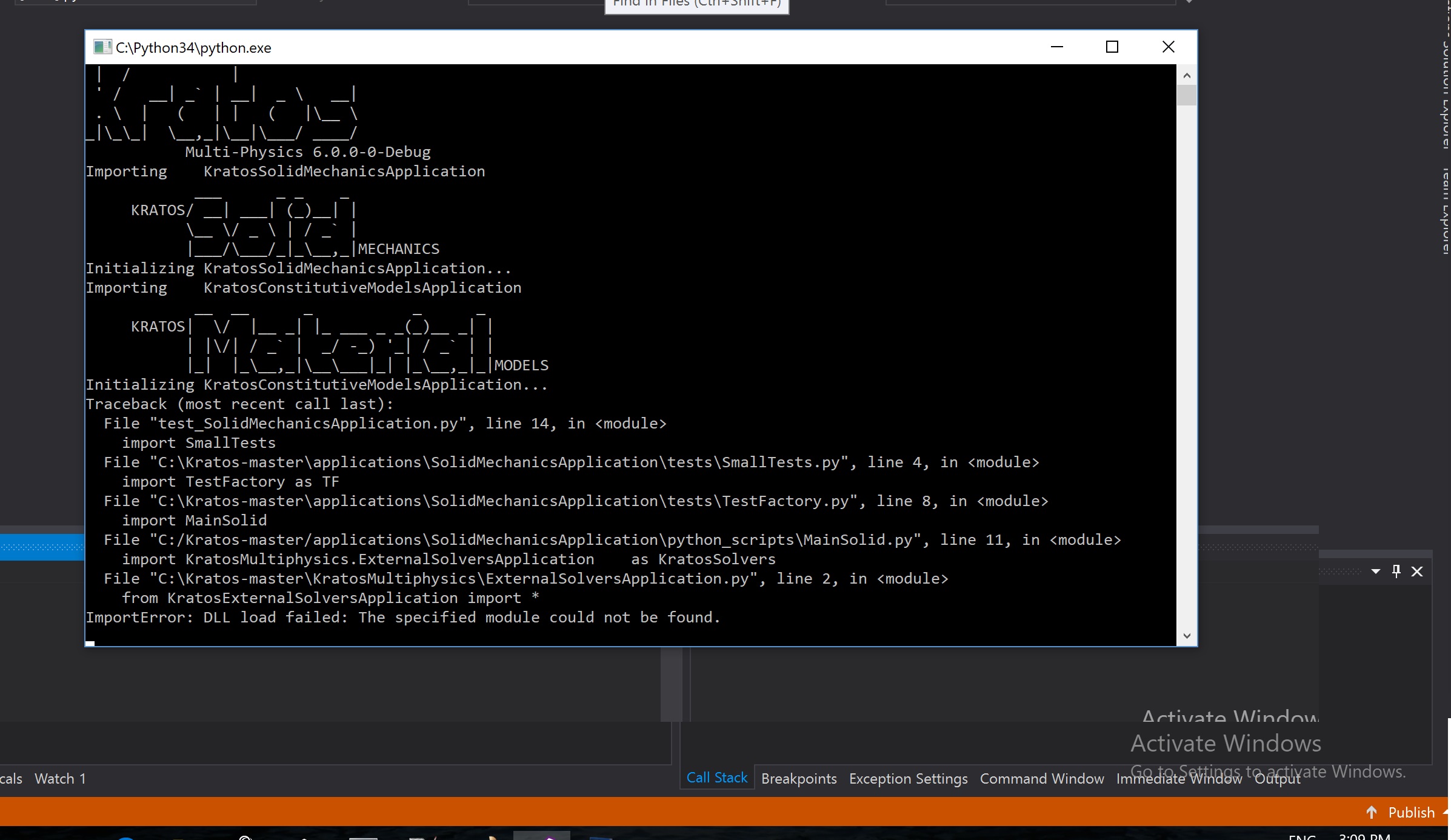Open Find in Files
This screenshot has width=1451, height=840.
(696, 4)
